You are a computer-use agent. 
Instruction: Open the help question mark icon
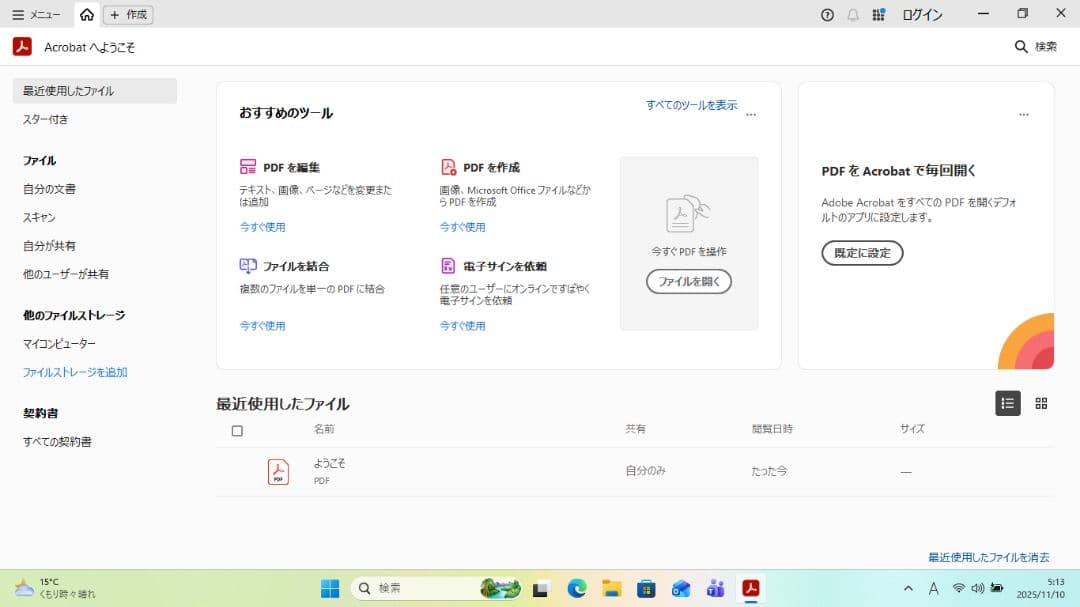827,15
